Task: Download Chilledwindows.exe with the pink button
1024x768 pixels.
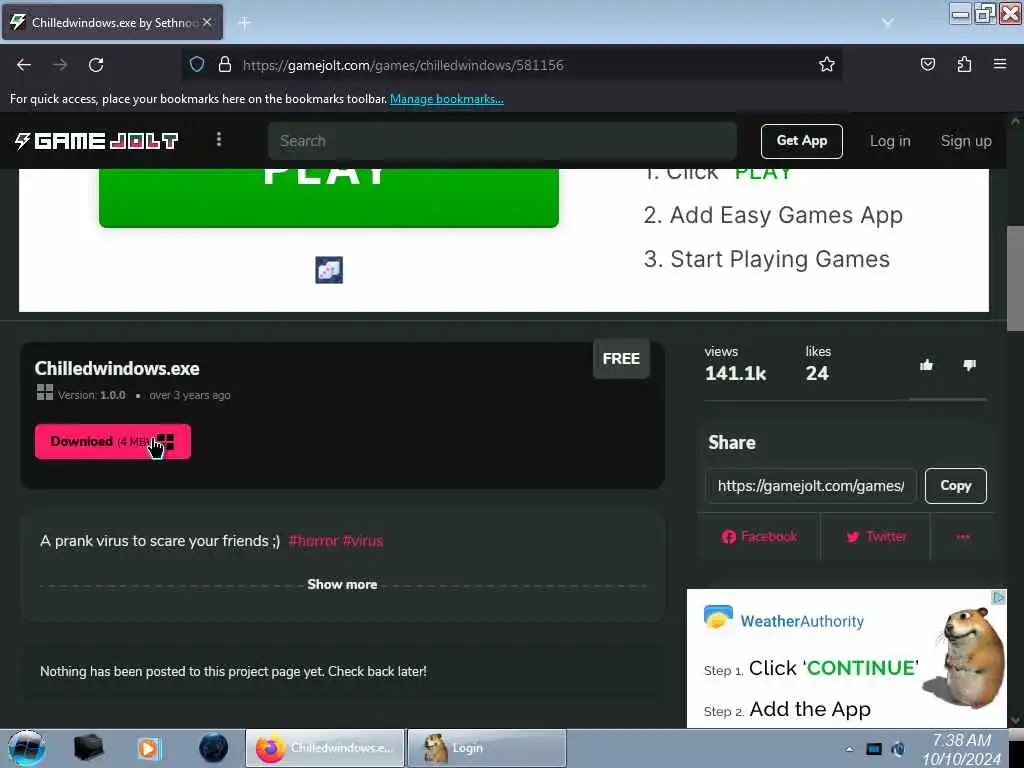Action: point(113,441)
